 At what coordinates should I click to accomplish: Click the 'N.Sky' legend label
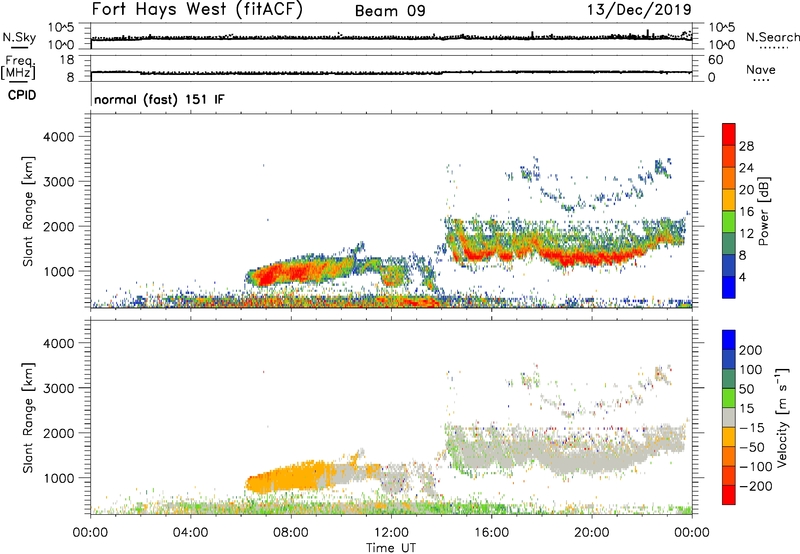tap(19, 37)
